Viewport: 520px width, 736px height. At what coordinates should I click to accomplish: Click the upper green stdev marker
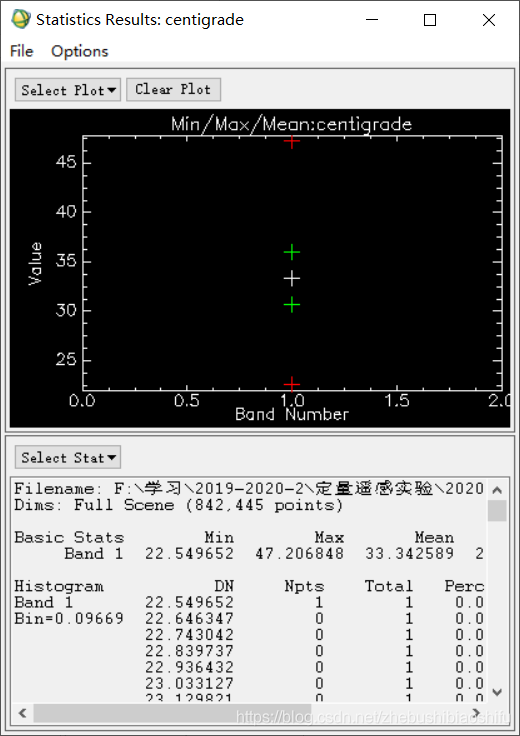coord(292,253)
